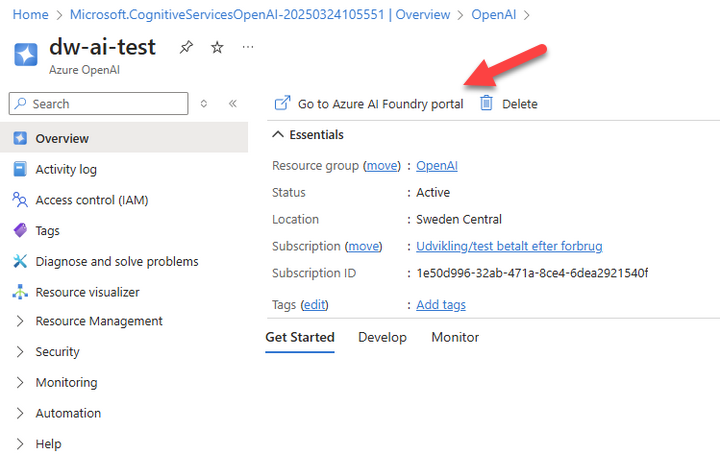Collapse the sidebar menu with double chevron
720x460 pixels.
tap(232, 104)
